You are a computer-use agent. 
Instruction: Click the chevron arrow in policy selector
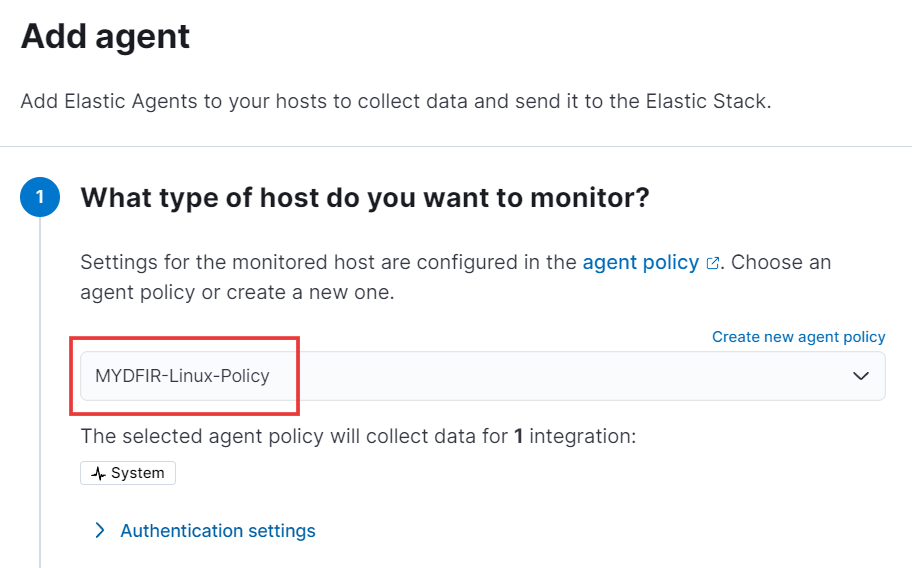[x=861, y=376]
